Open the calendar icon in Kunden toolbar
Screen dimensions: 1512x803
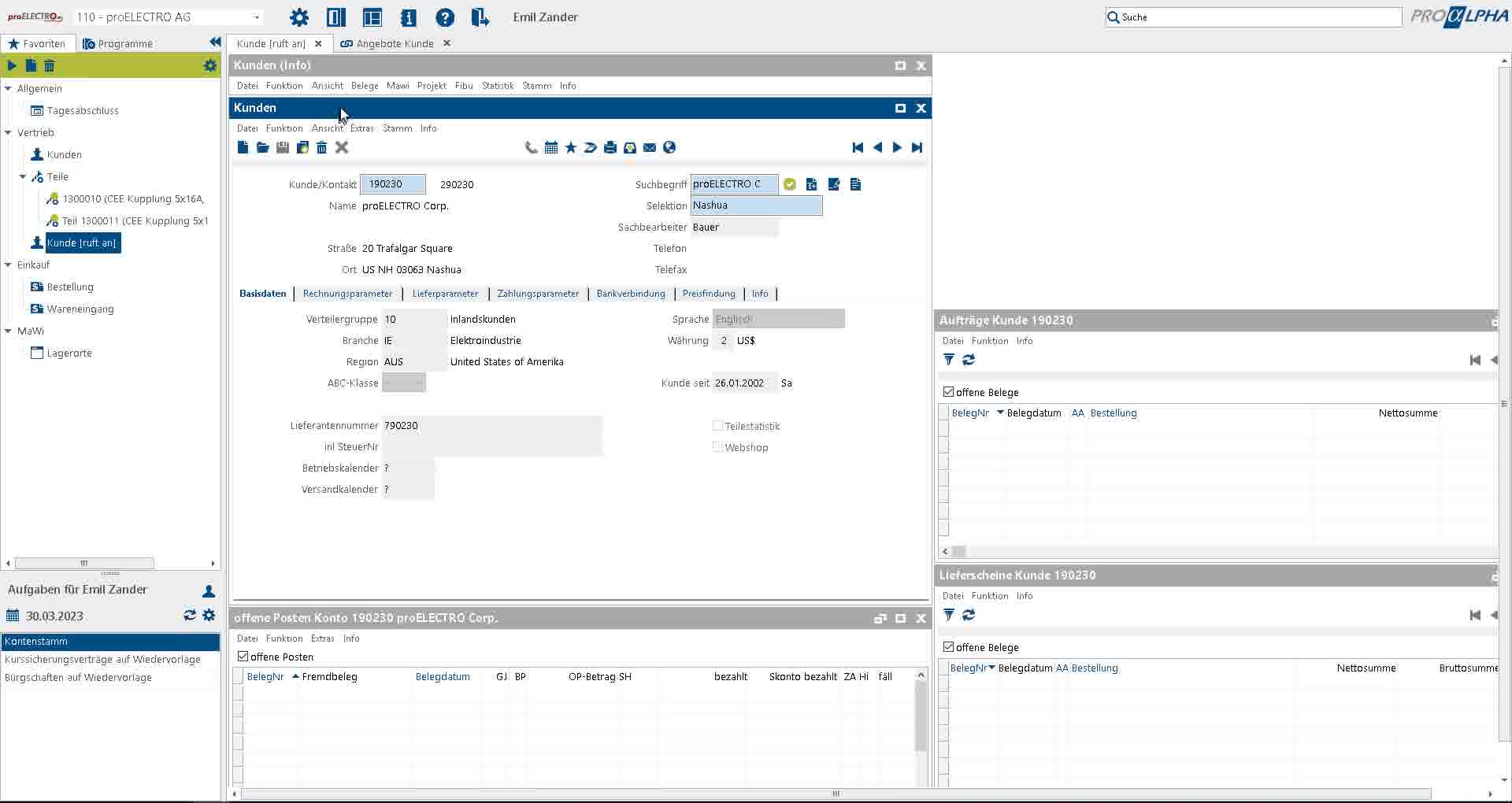point(551,147)
